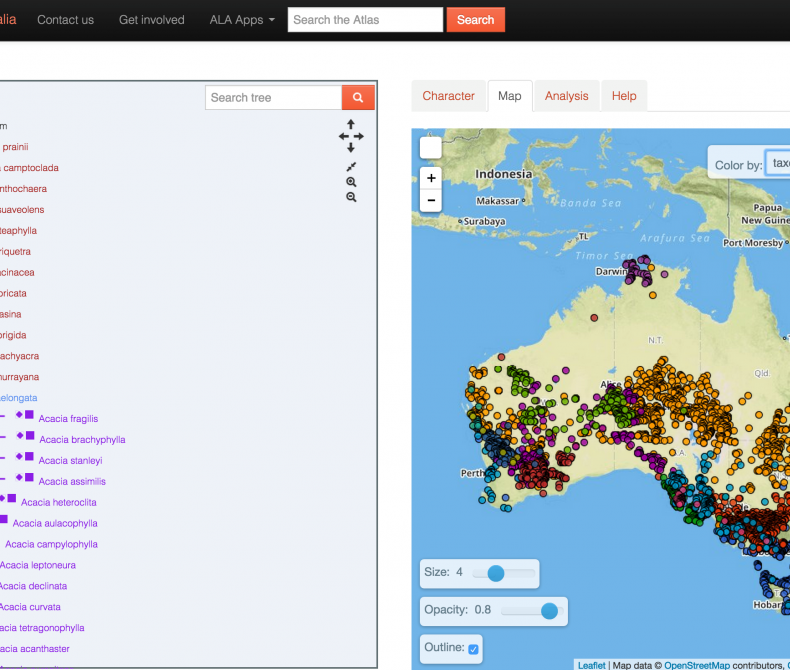
Task: Open the Color by dropdown on map
Action: pyautogui.click(x=779, y=163)
